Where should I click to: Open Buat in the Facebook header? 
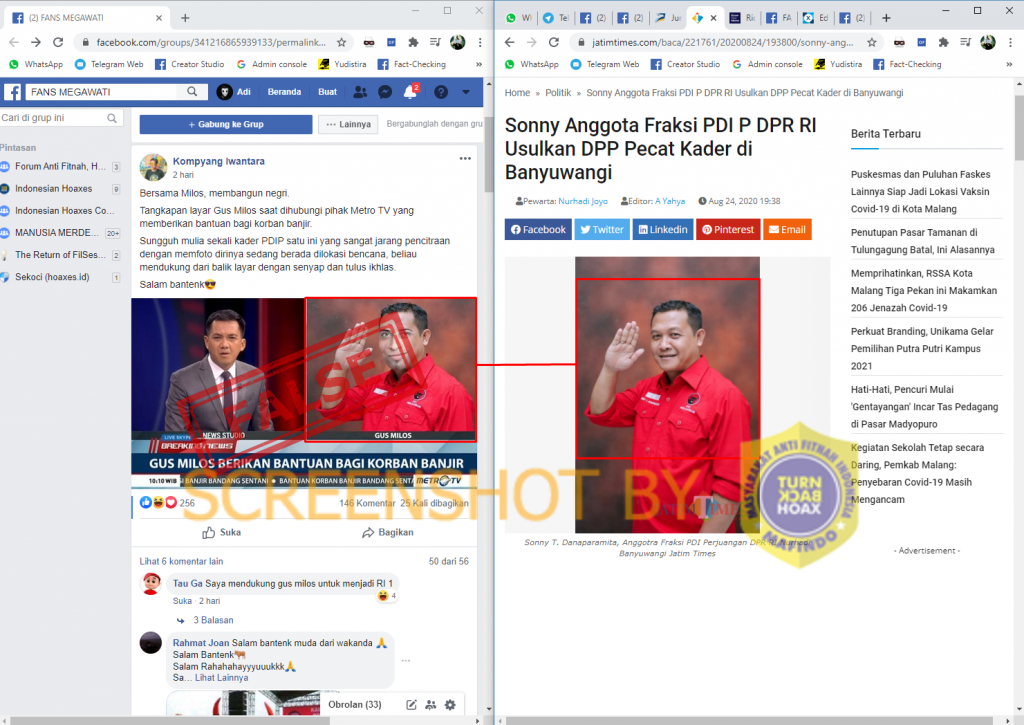point(327,92)
